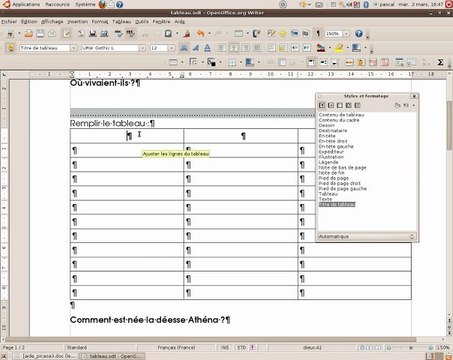The image size is (453, 360).
Task: Expand the Font Color dropdown arrow
Action: coord(330,48)
